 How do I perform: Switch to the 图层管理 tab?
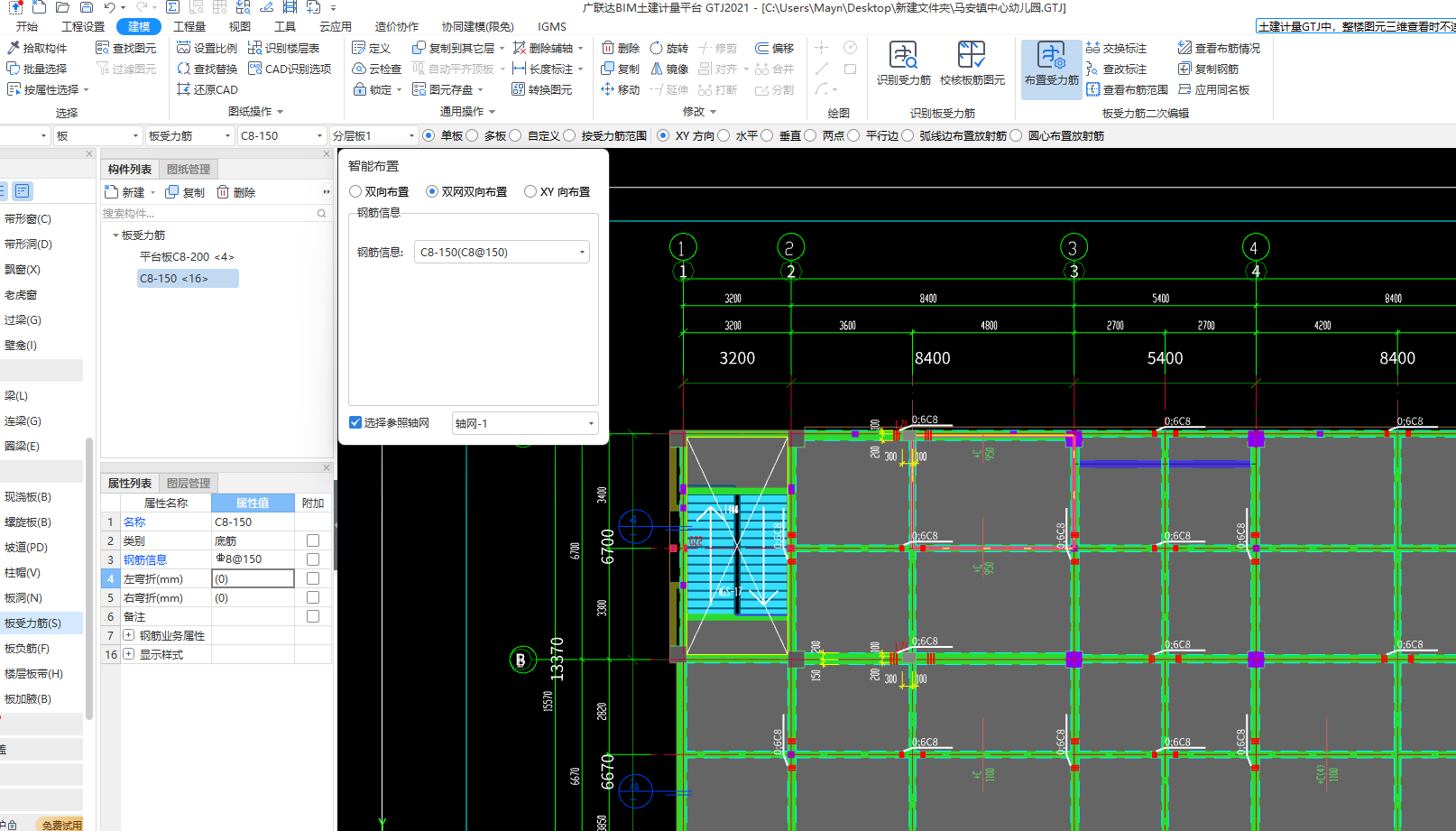click(189, 483)
